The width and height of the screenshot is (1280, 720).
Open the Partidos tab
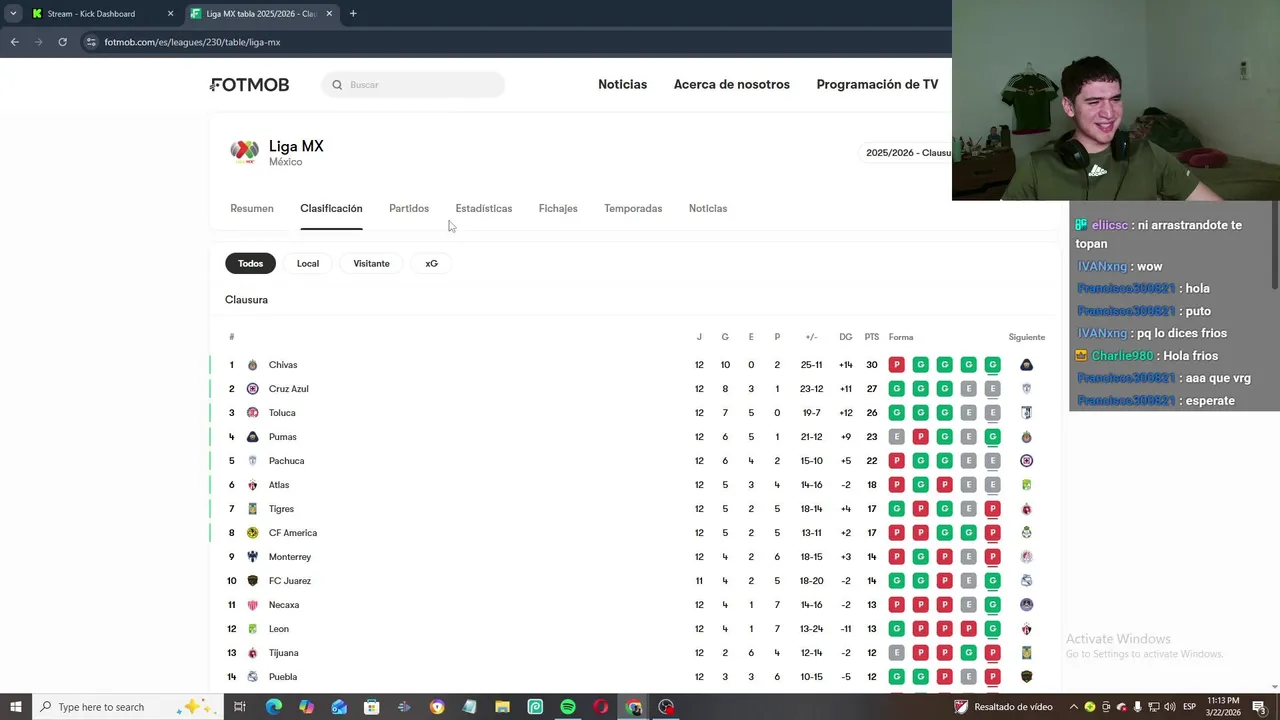[x=409, y=208]
